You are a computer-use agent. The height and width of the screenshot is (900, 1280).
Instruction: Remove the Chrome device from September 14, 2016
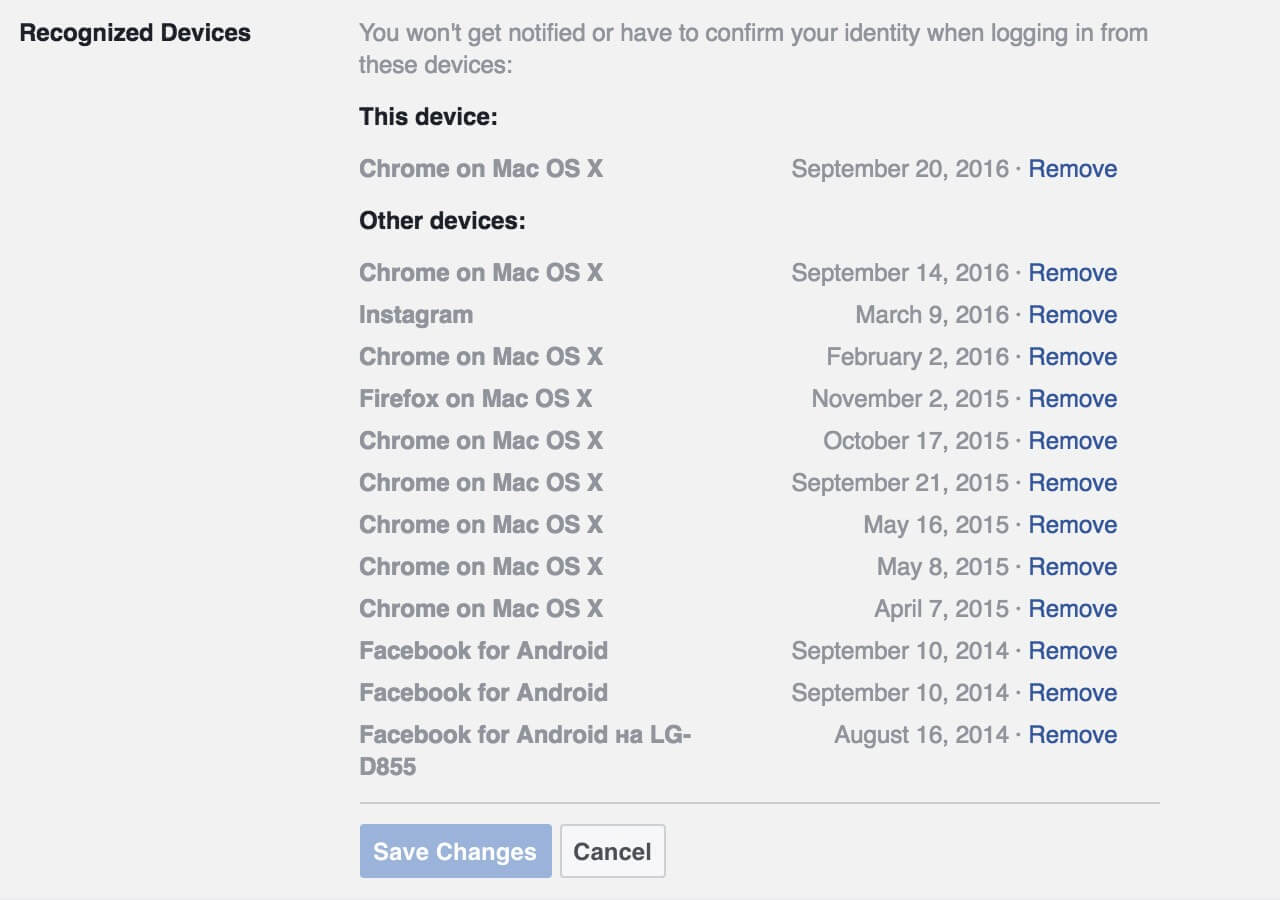1072,273
